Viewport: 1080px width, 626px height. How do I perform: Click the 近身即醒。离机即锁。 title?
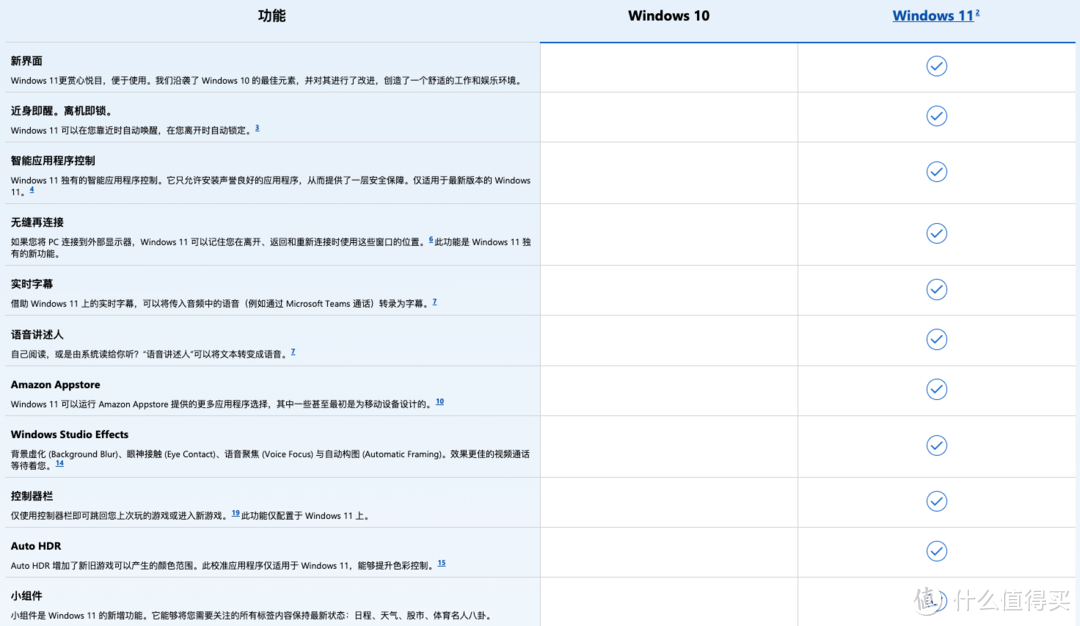coord(61,111)
